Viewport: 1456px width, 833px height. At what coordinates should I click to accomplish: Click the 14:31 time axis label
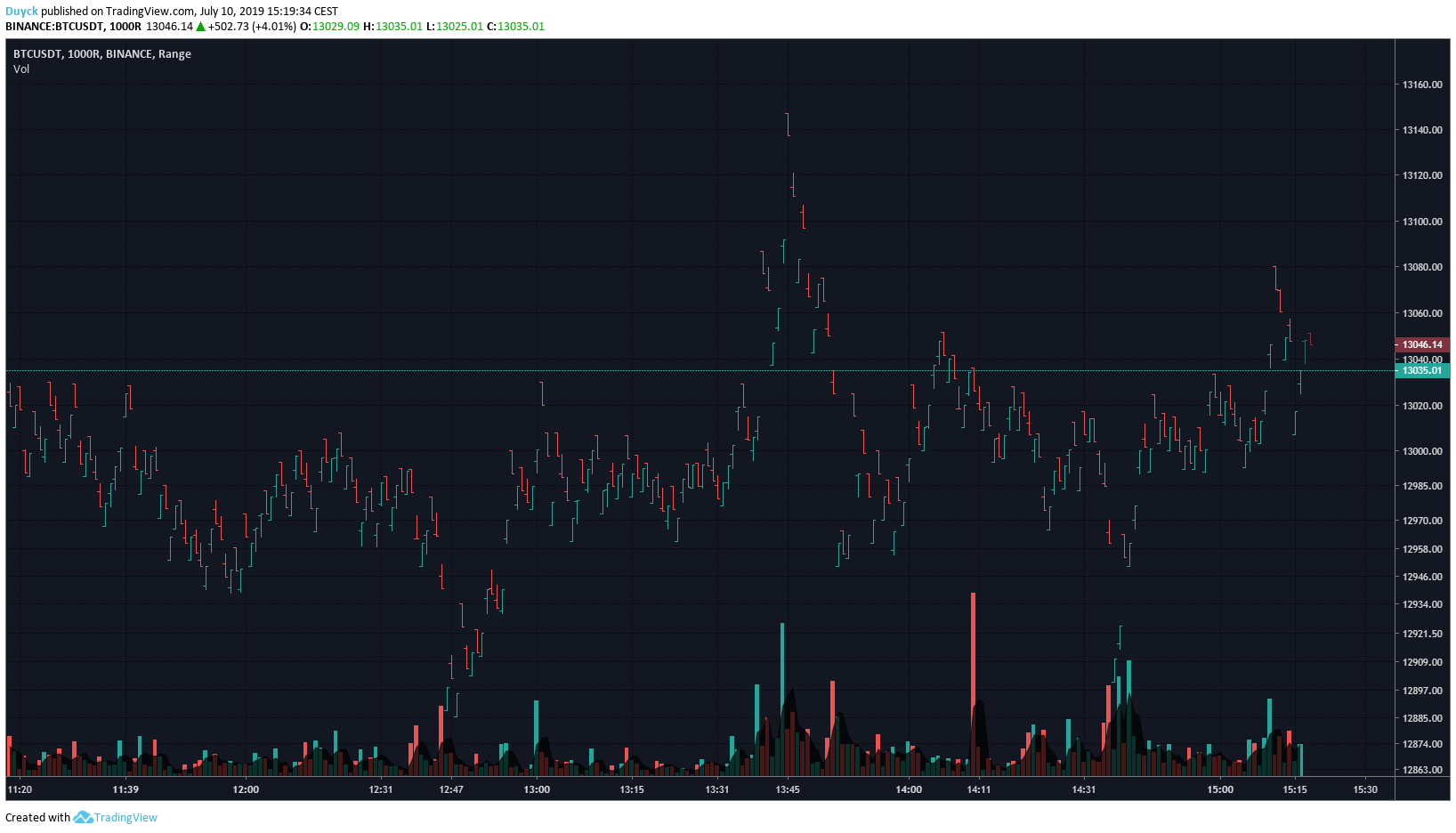1084,789
